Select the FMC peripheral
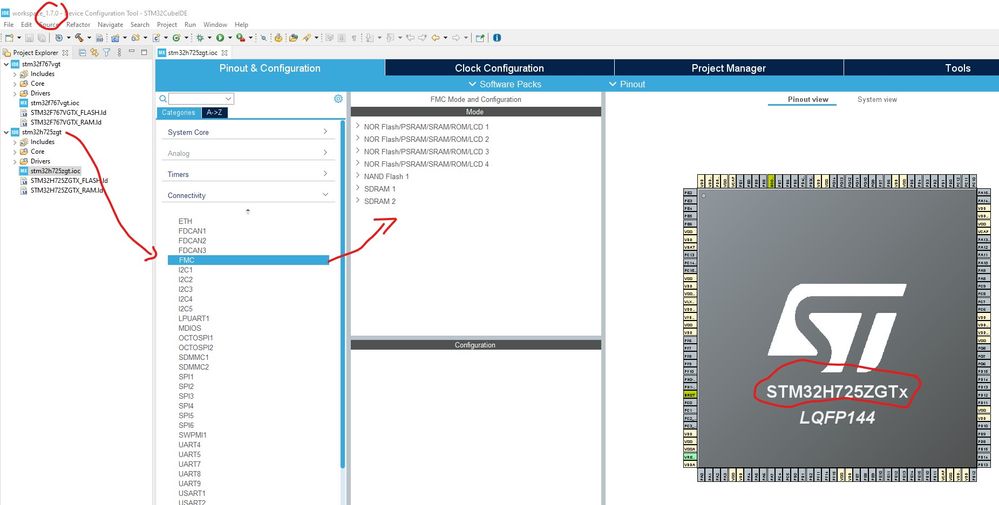 (x=248, y=260)
